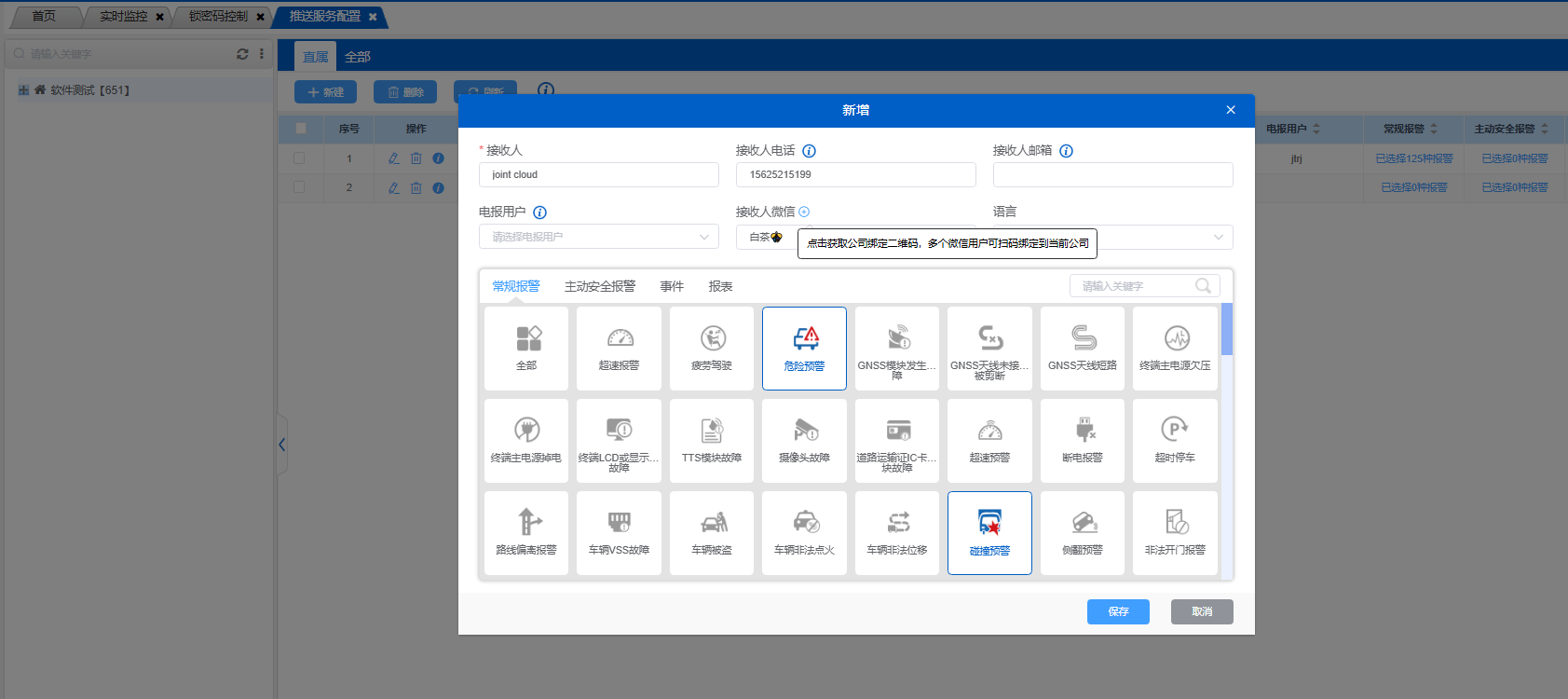The height and width of the screenshot is (699, 1568).
Task: Deselect the 碰撞预警 collision warning tile
Action: tap(989, 533)
